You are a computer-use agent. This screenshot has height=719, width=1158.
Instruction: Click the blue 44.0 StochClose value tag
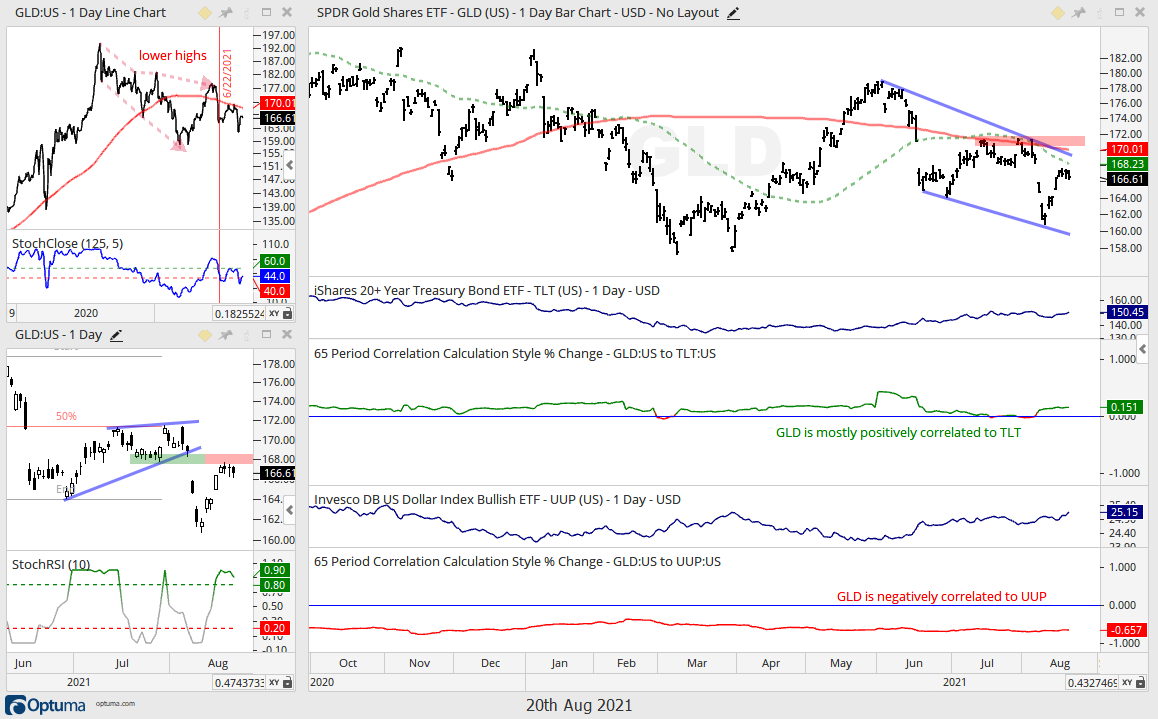click(x=274, y=276)
